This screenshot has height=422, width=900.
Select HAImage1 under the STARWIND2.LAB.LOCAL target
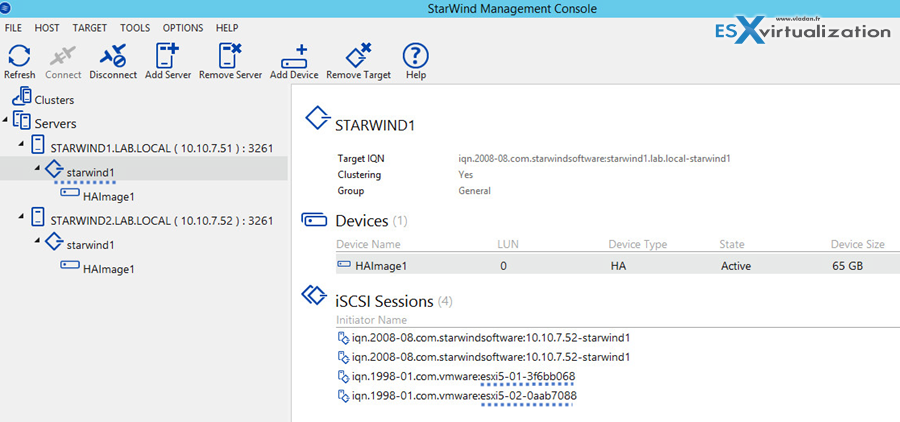click(x=109, y=269)
